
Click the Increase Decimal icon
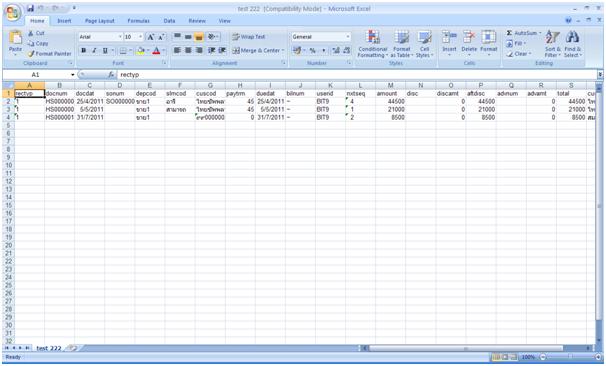(335, 51)
